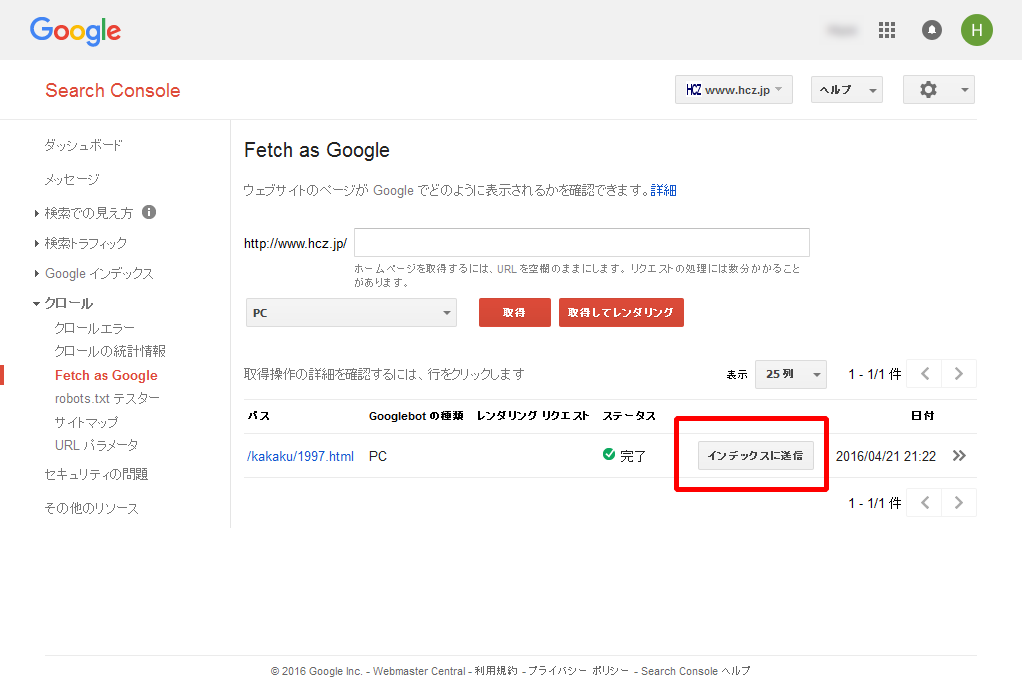
Task: Open the 25 列 rows-per-page dropdown
Action: [791, 374]
